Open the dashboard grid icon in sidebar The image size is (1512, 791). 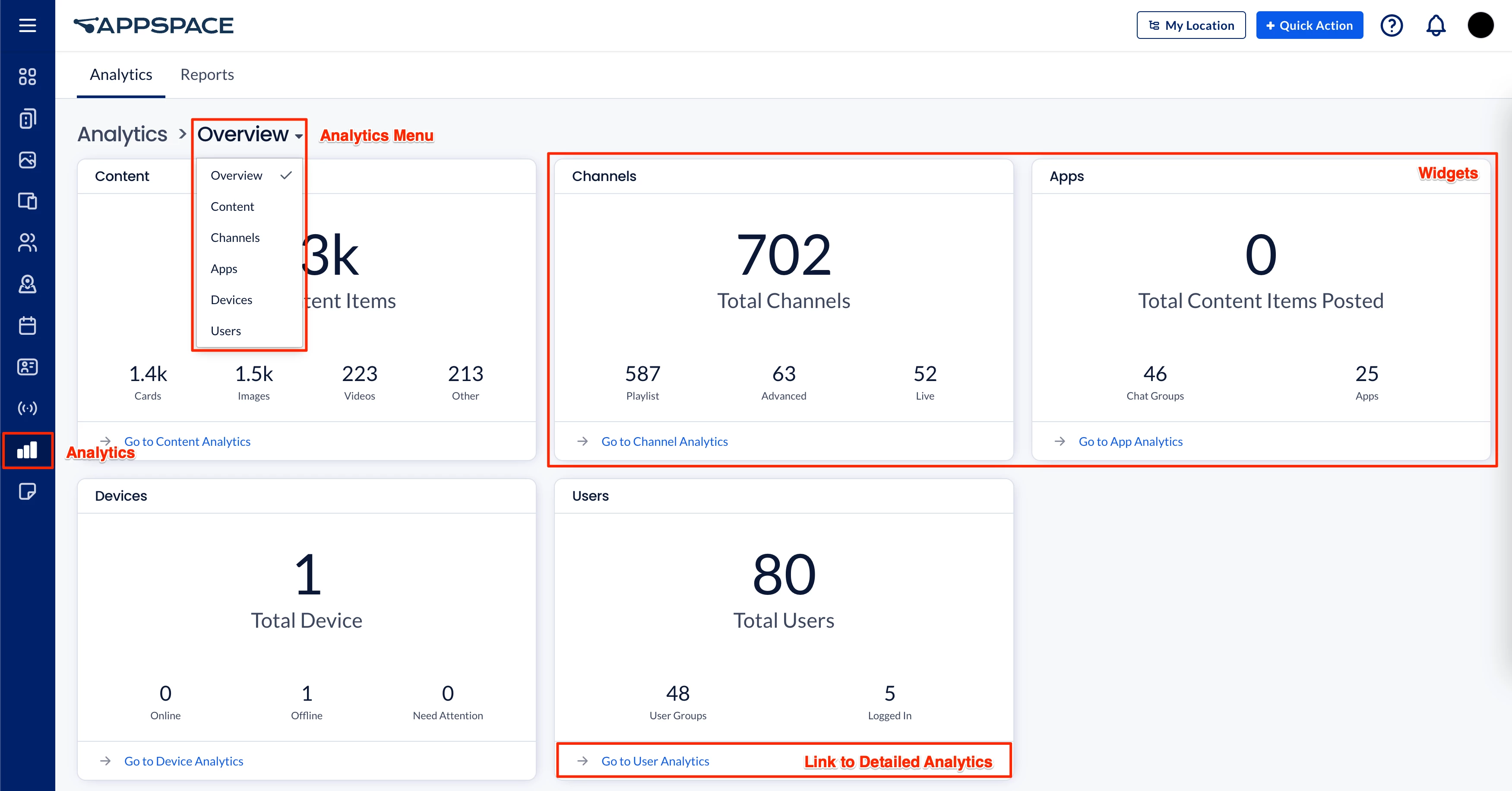tap(28, 76)
